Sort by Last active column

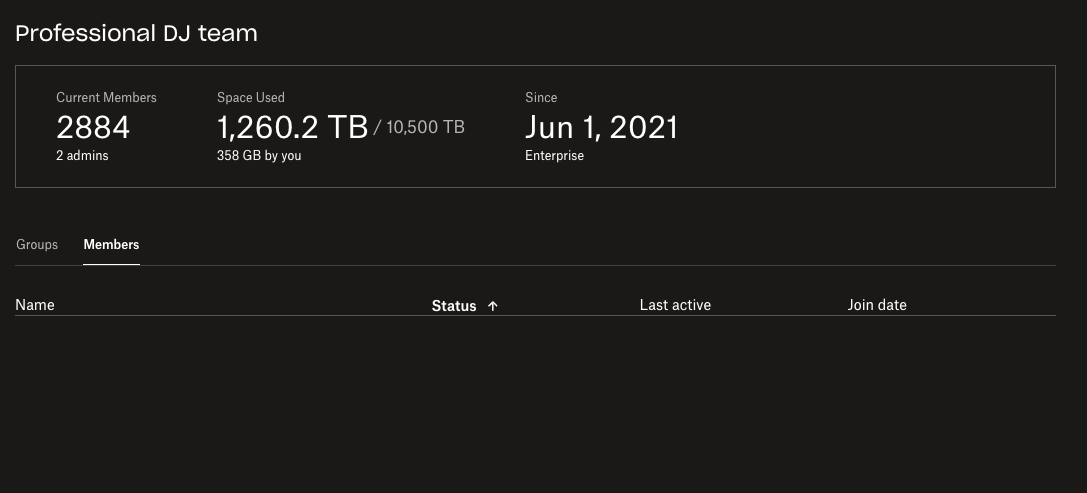pyautogui.click(x=675, y=305)
